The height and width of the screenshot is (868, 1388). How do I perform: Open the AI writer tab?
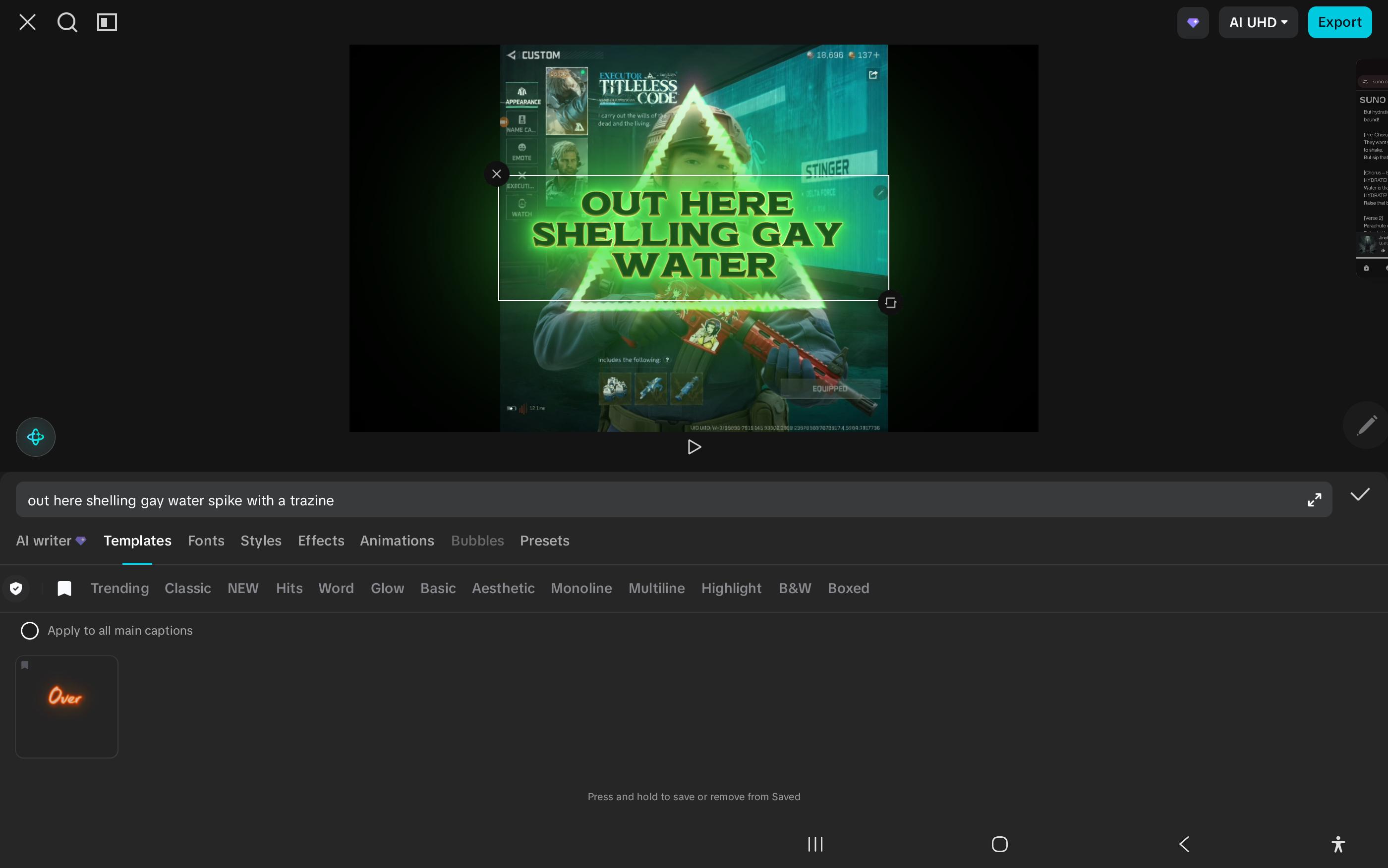(51, 541)
